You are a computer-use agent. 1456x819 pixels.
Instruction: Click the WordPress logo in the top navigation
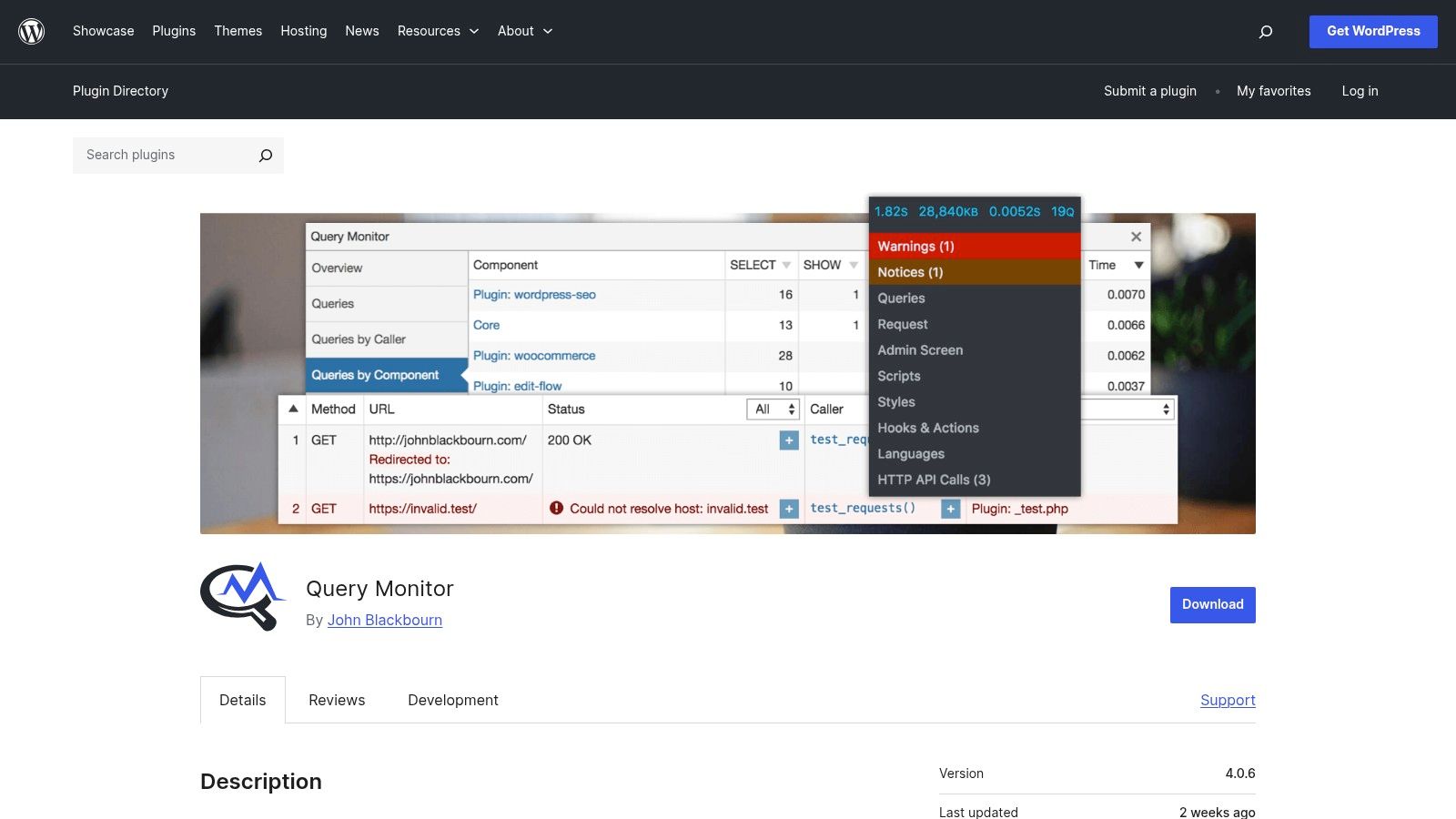tap(32, 31)
